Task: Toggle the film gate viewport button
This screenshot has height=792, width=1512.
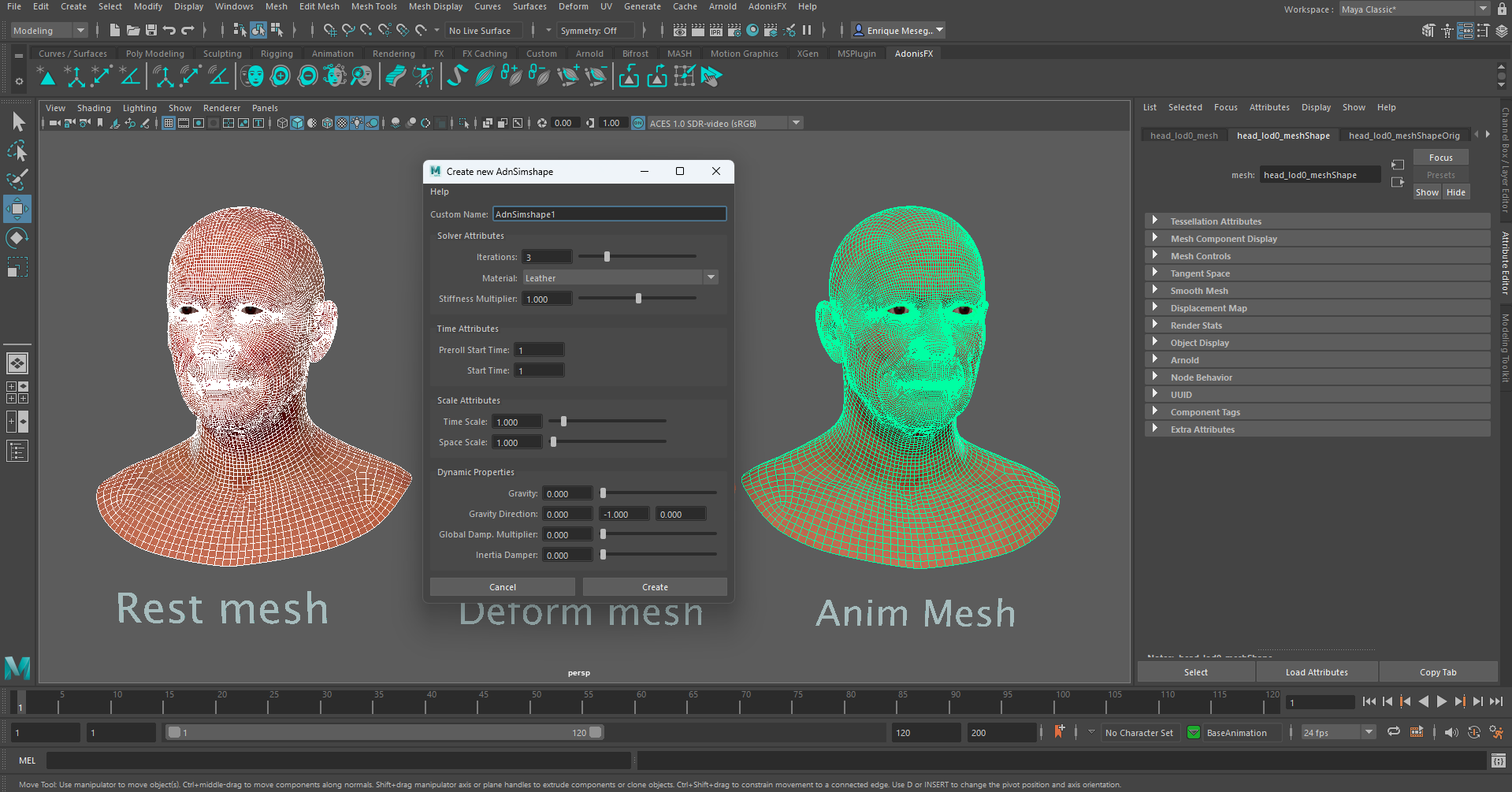Action: [184, 123]
